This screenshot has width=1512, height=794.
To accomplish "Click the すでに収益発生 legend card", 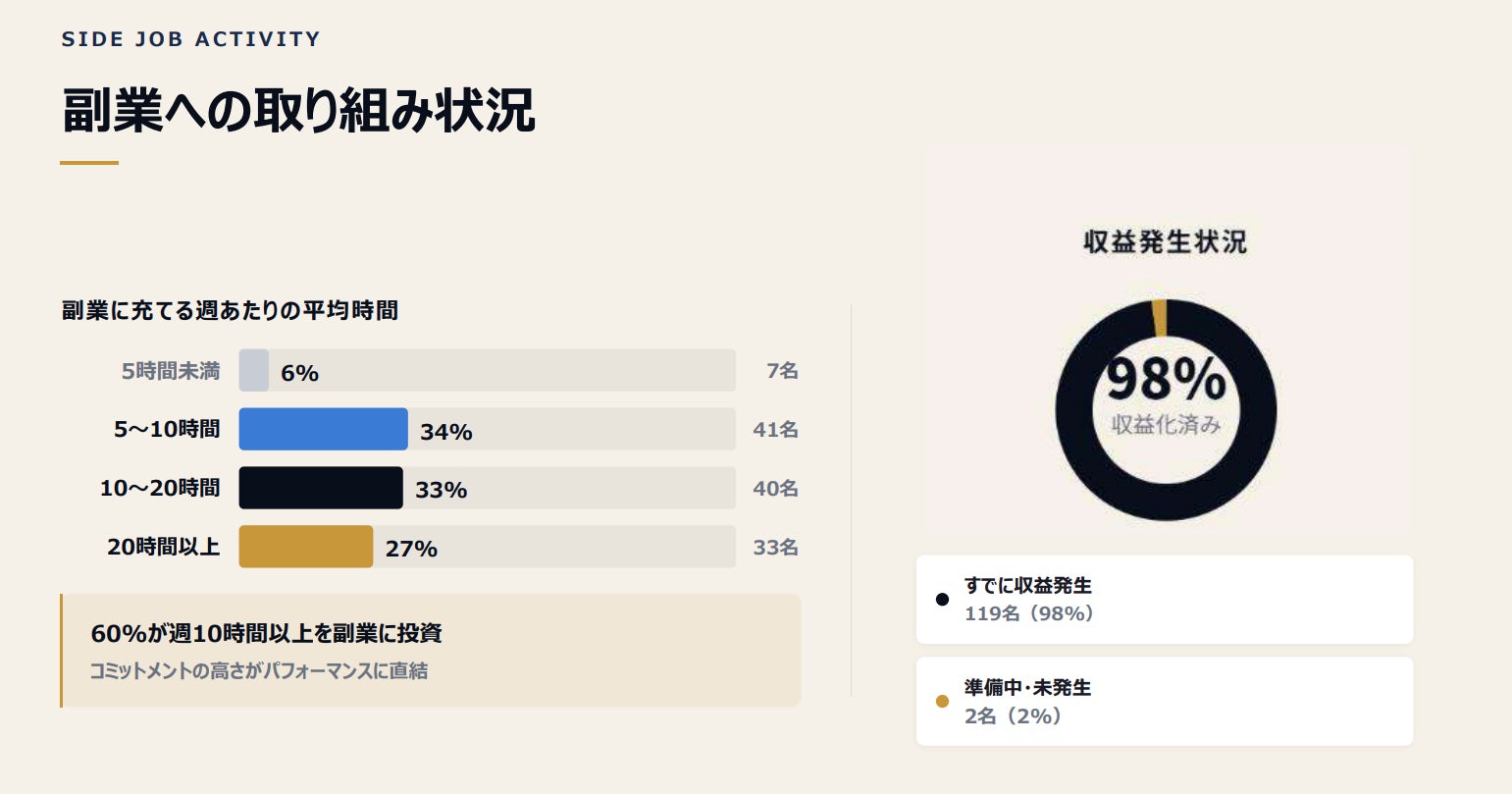I will 1164,600.
